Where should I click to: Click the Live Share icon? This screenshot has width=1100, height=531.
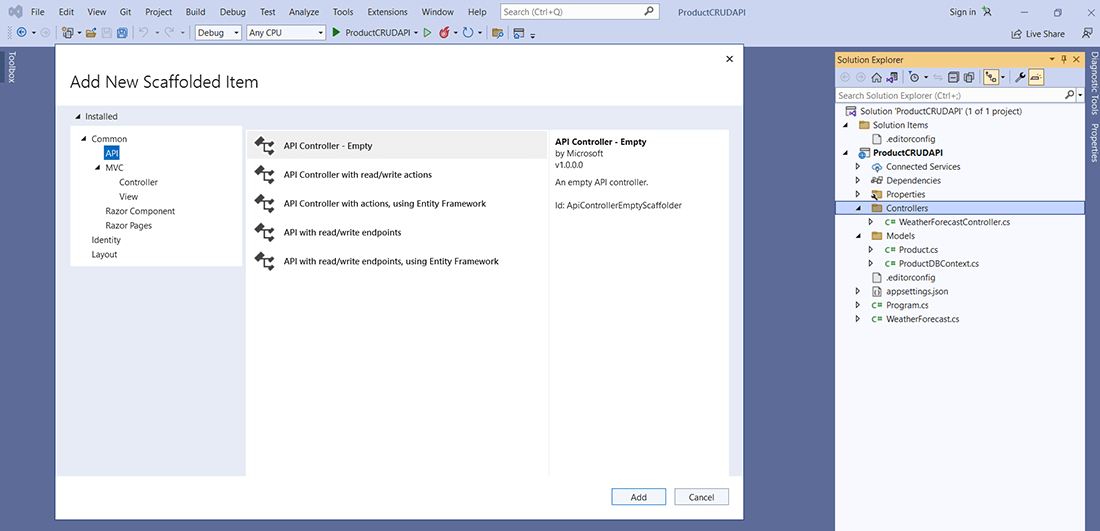click(1017, 34)
